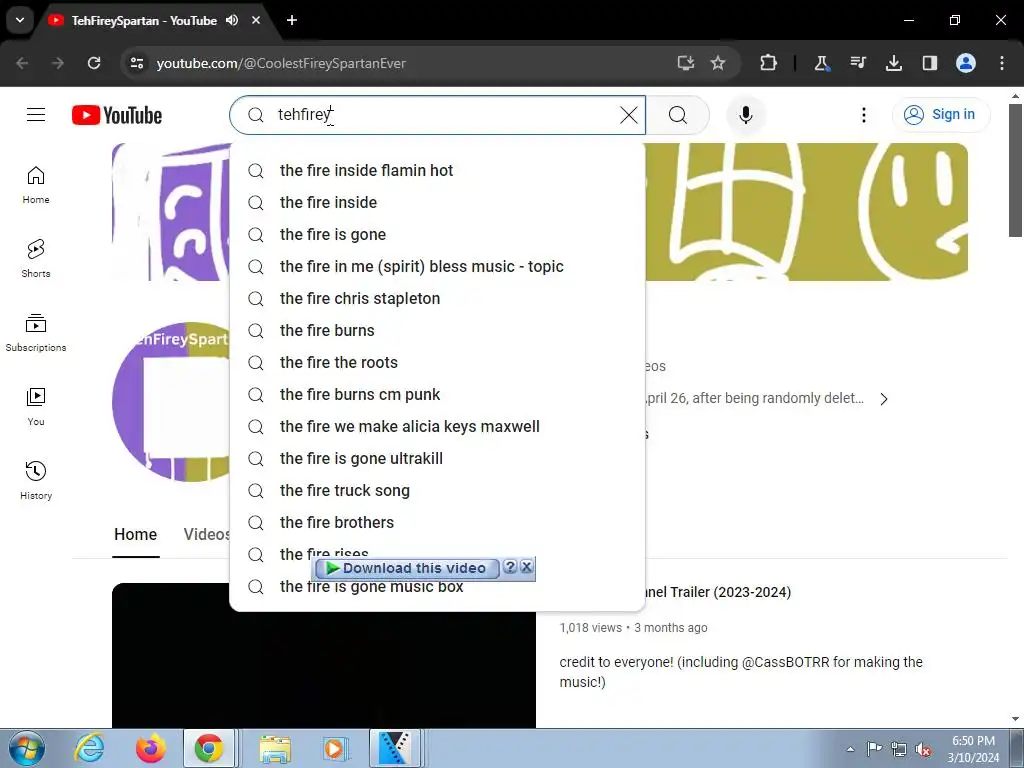Bookmark this page with star
The width and height of the screenshot is (1024, 768).
(718, 63)
